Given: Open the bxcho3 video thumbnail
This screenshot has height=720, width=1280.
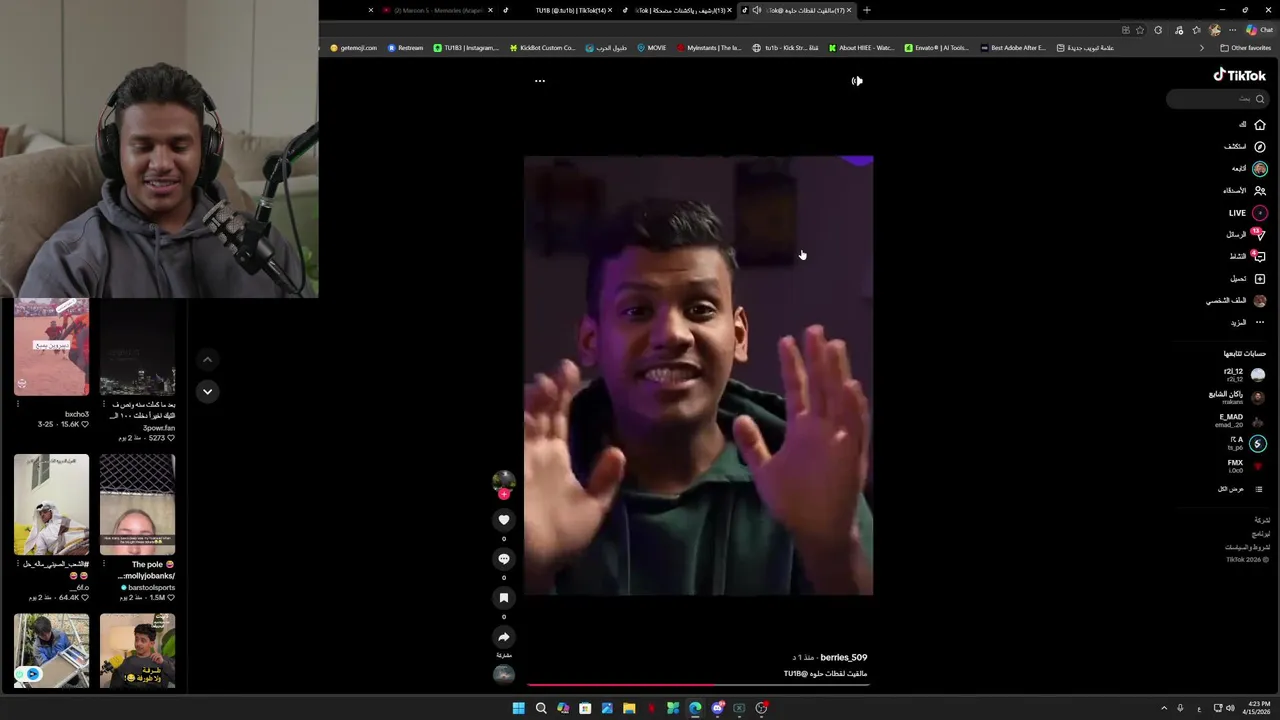Looking at the screenshot, I should [51, 346].
